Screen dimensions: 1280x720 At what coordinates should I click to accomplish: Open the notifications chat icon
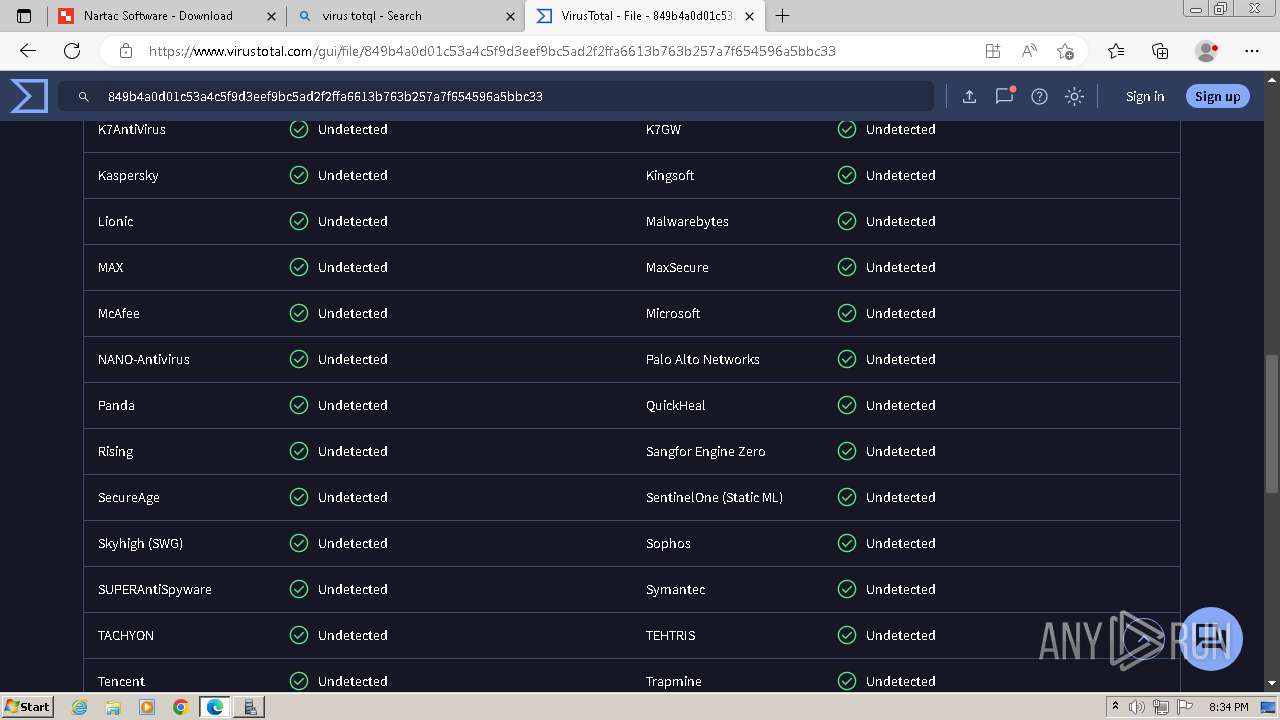1004,96
